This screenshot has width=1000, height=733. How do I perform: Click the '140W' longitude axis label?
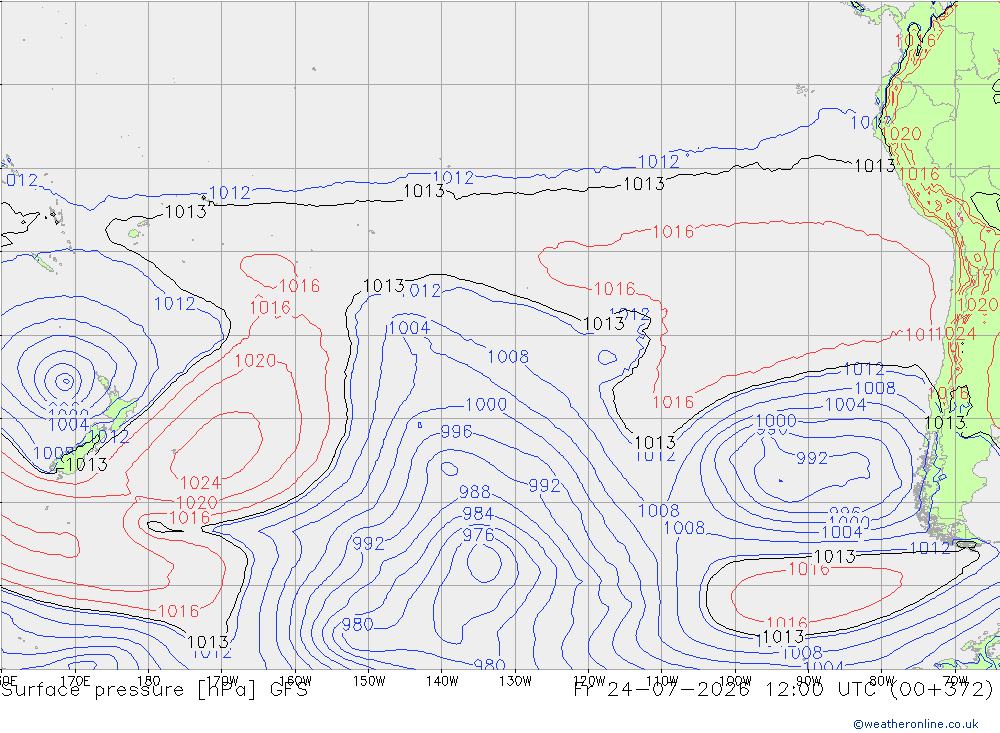click(x=442, y=681)
